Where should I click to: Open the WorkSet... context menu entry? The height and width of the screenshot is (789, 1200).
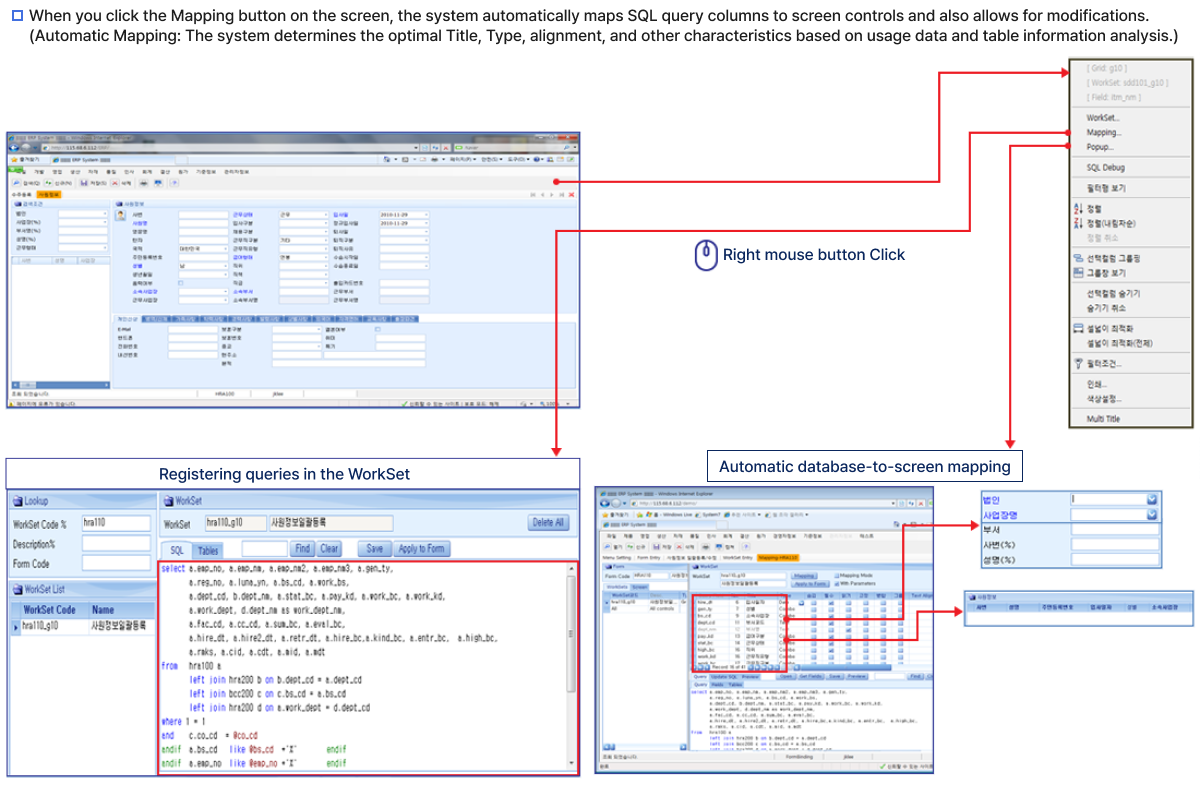click(x=1103, y=117)
